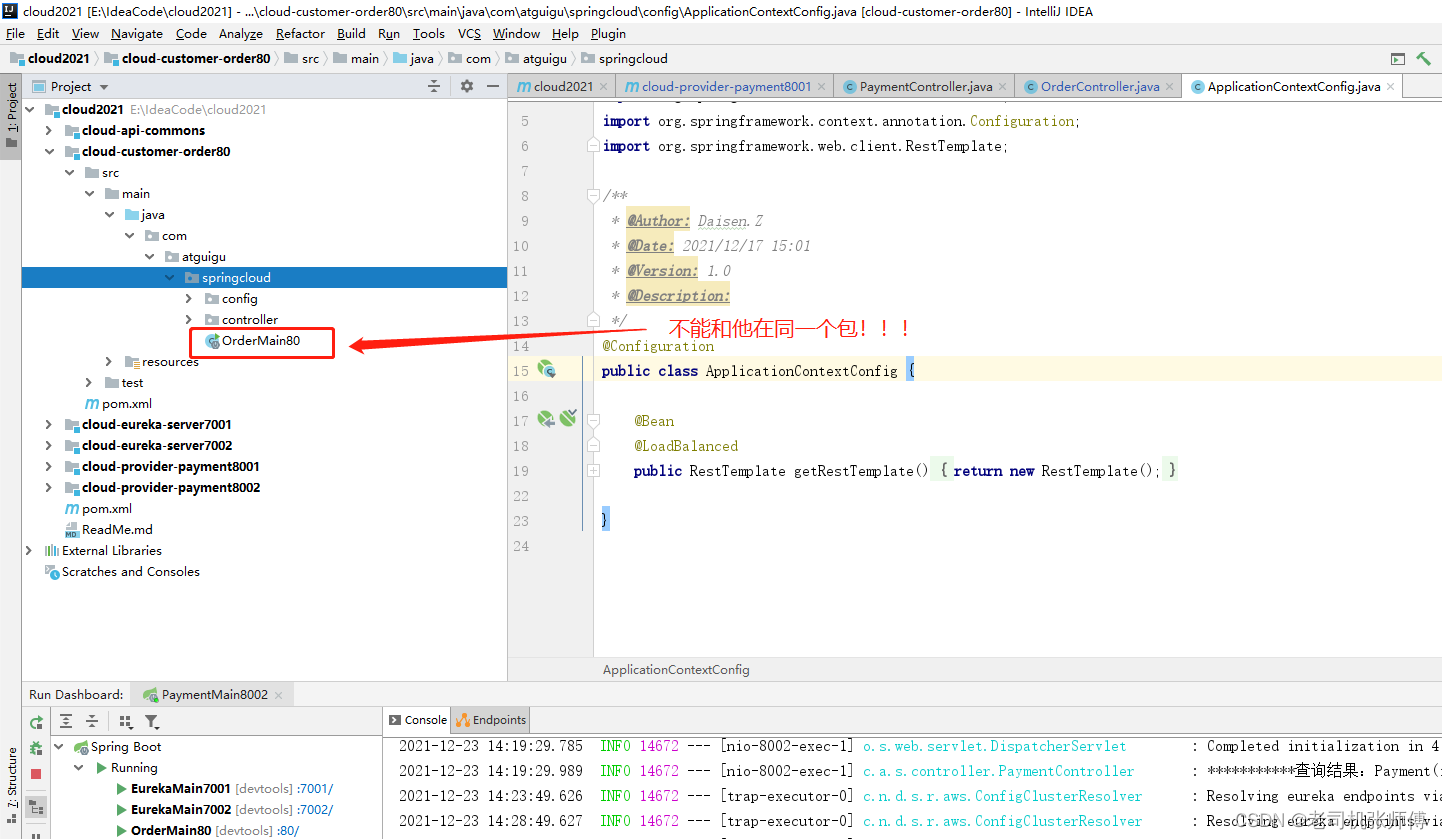Click the RestTemplate import line in the editor
The width and height of the screenshot is (1442, 839).
click(x=805, y=146)
